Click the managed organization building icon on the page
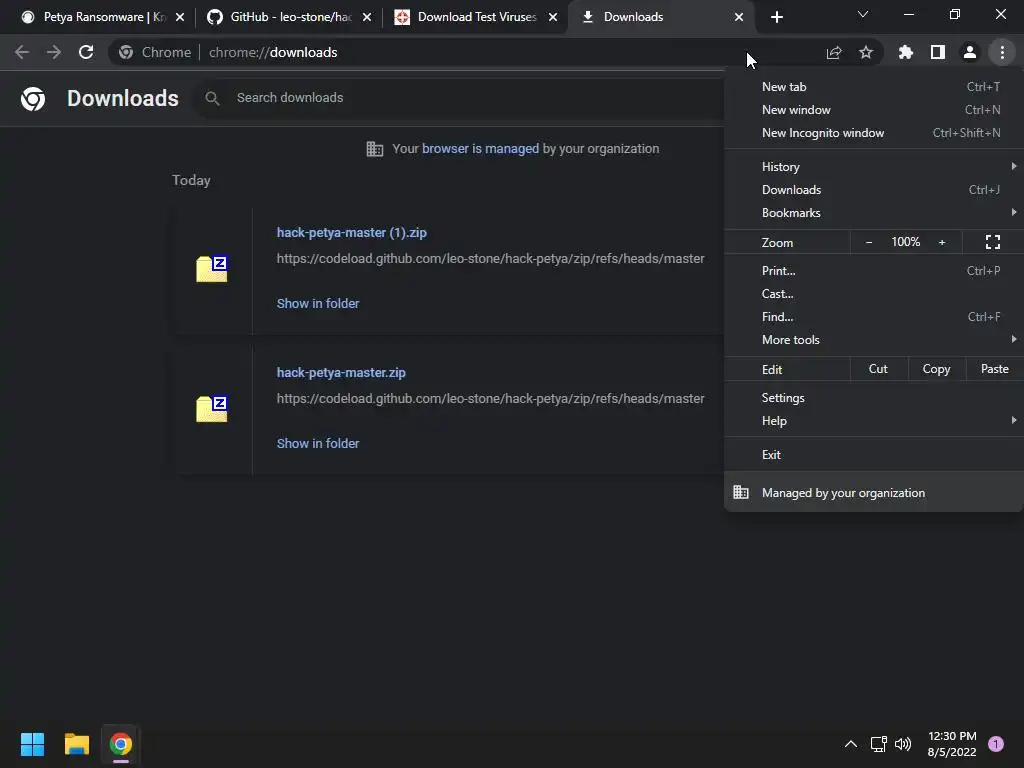Screen dimensions: 1024x768 click(x=375, y=149)
